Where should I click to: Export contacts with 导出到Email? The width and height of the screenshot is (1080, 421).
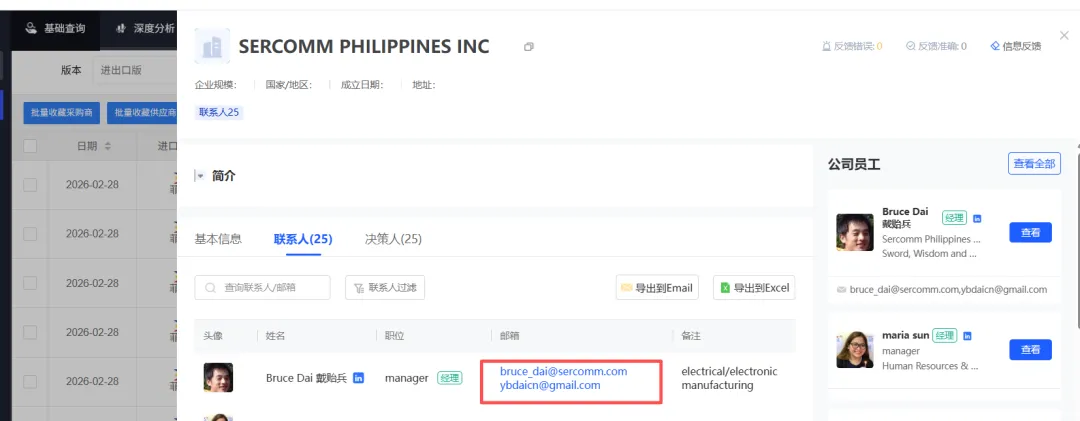[657, 287]
